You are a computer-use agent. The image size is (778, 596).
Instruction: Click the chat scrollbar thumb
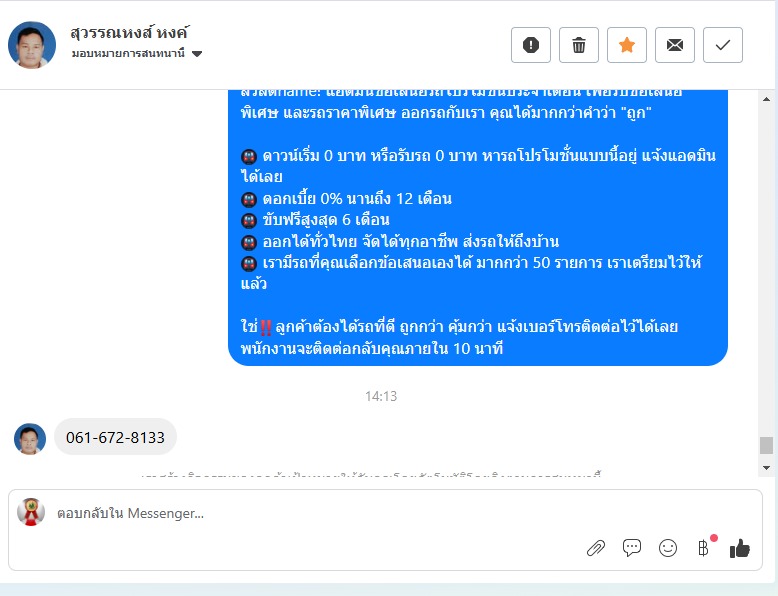point(766,445)
